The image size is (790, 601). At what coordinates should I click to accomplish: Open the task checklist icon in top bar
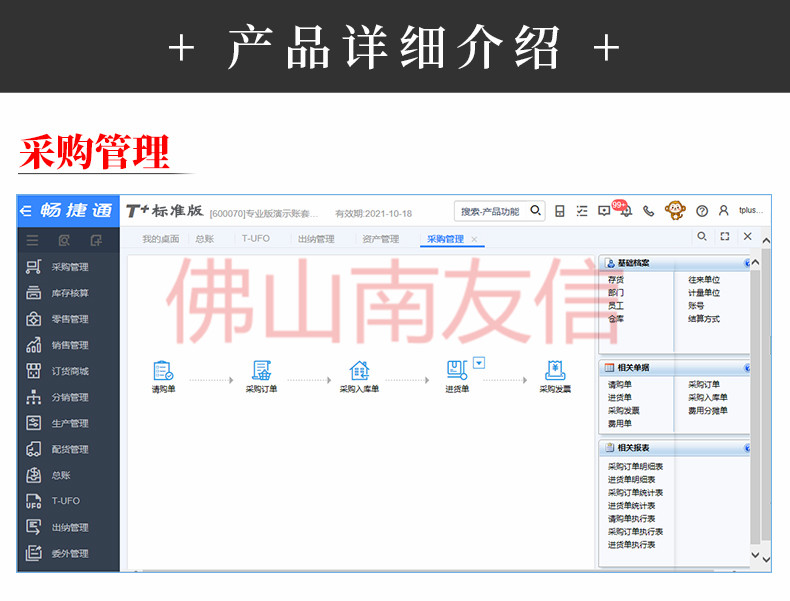[x=582, y=211]
